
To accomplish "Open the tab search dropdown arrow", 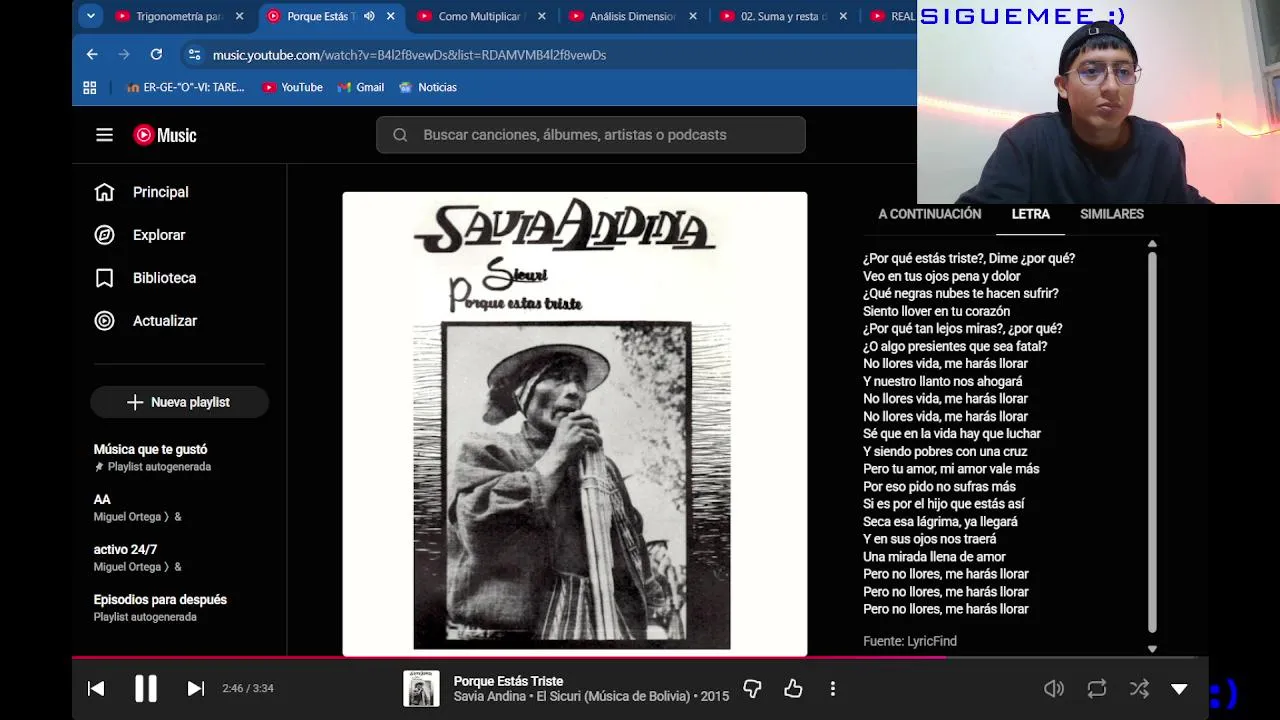I will tap(91, 16).
